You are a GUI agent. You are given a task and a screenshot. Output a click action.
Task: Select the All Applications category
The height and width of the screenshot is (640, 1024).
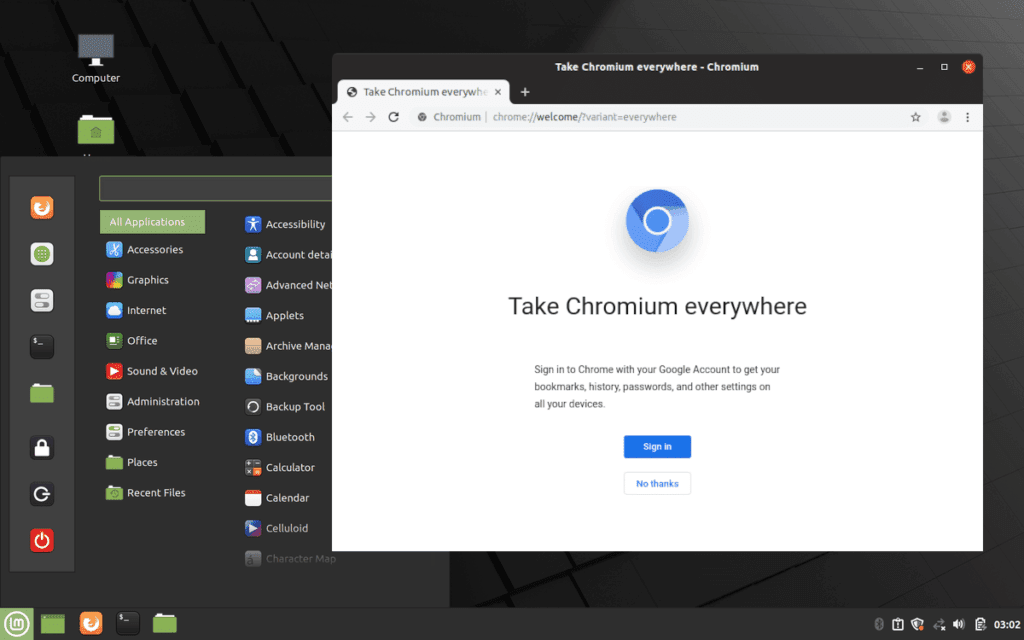152,222
